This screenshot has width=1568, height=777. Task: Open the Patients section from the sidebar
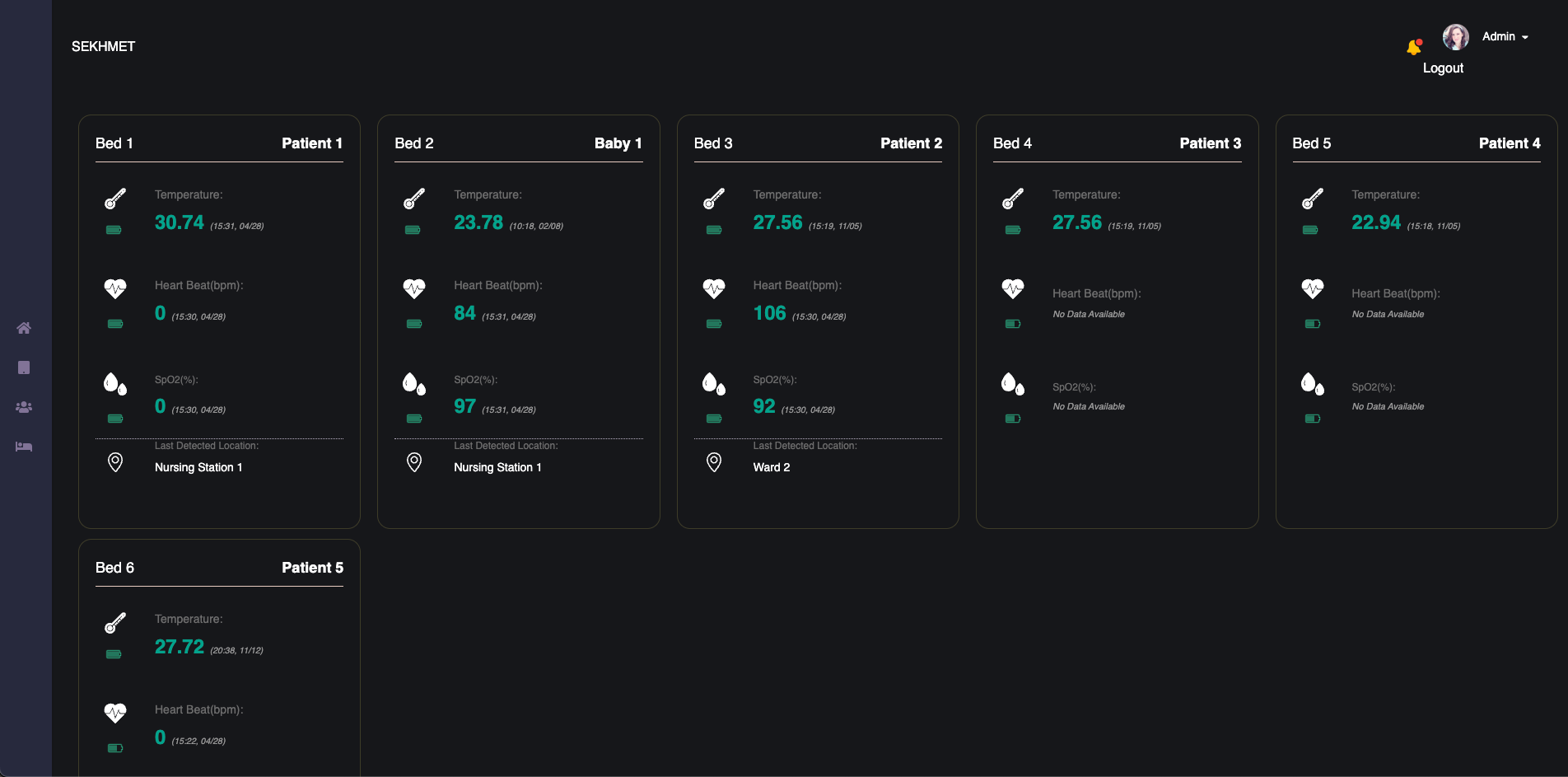24,407
